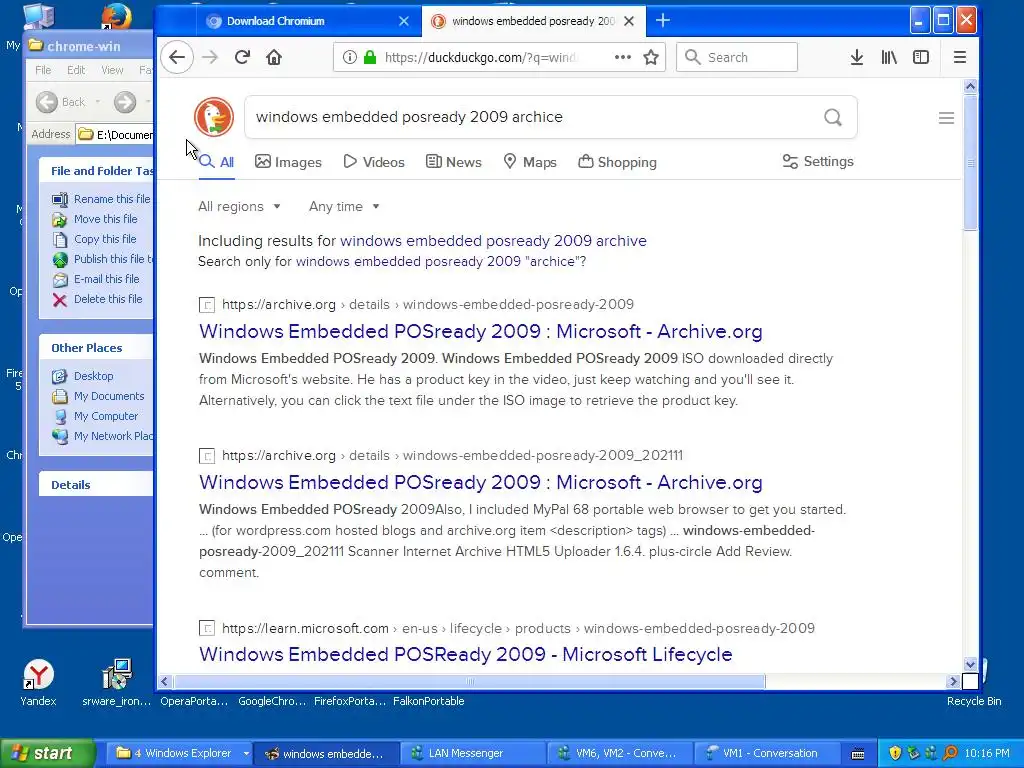
Task: Open DuckDuckGo Settings dropdown
Action: 818,161
